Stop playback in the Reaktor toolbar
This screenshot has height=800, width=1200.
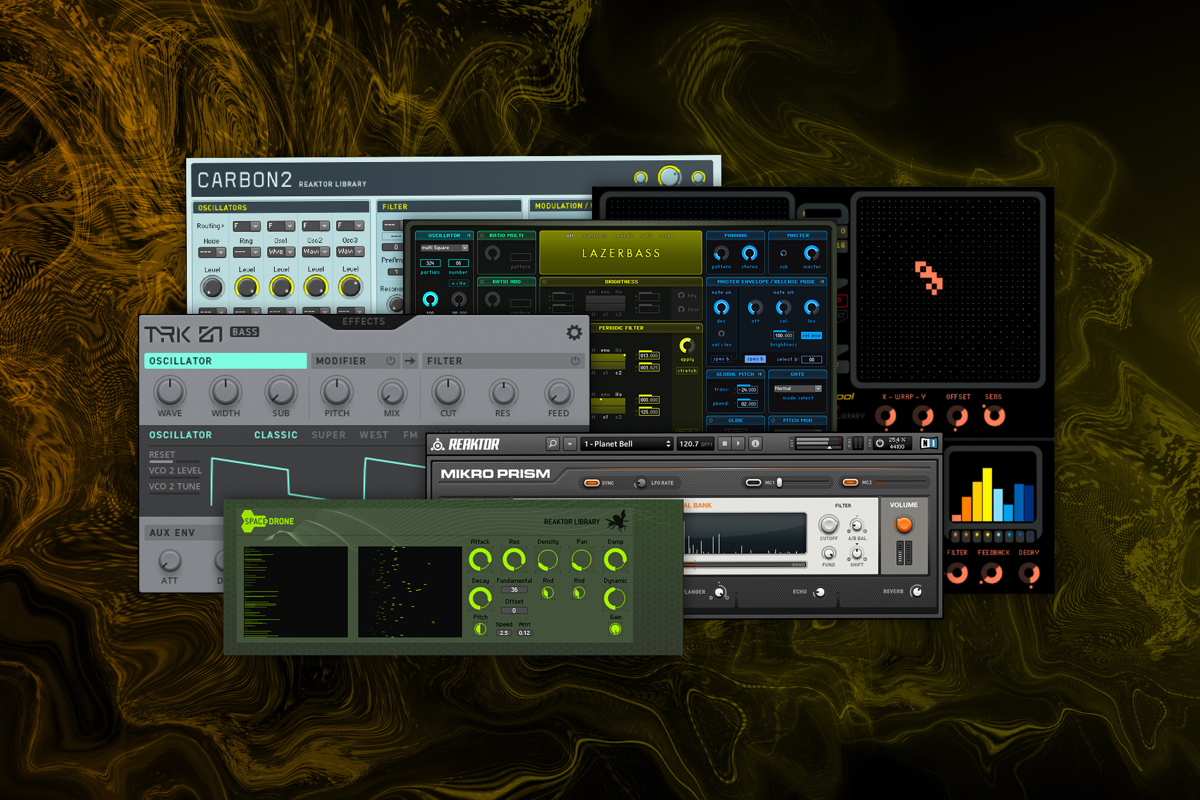click(x=724, y=444)
